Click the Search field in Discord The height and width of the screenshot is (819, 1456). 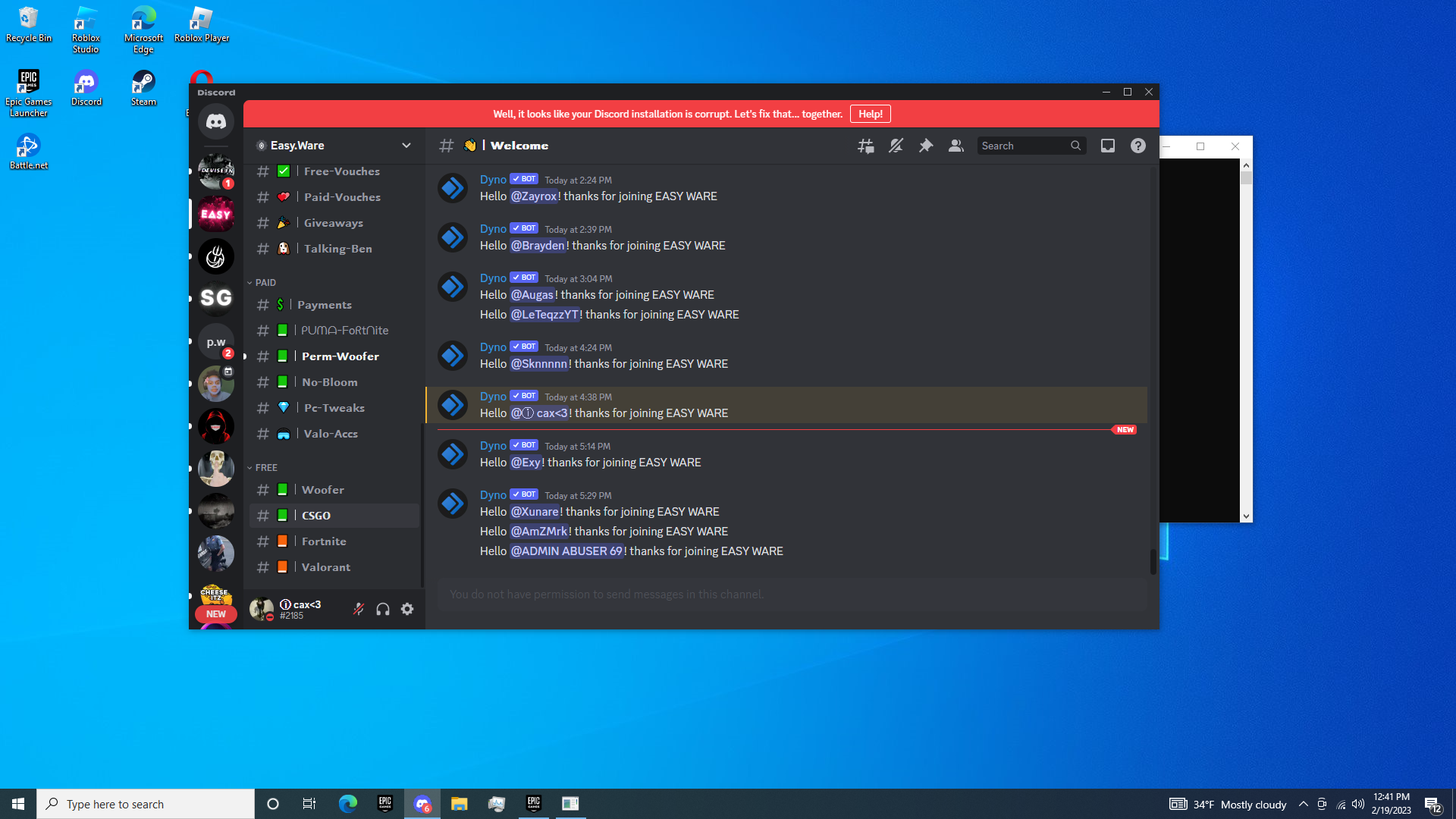point(1024,146)
